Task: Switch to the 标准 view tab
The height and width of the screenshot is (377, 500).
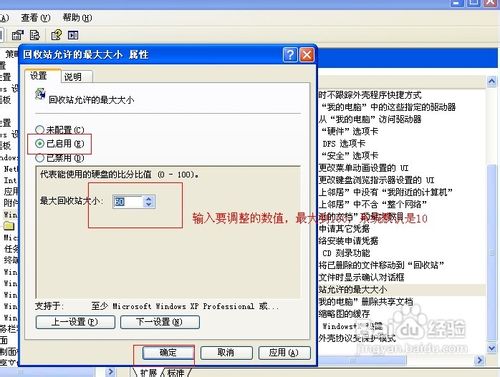Action: [x=176, y=373]
